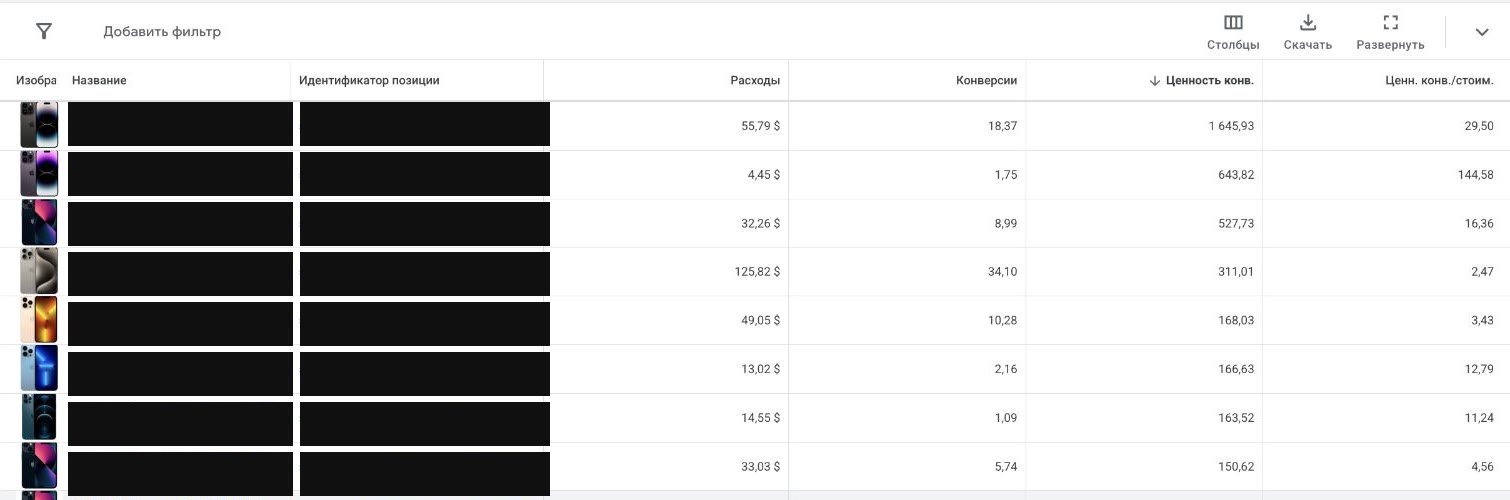This screenshot has height=500, width=1510.
Task: Open the first row black iPhone thumbnail
Action: (x=39, y=125)
